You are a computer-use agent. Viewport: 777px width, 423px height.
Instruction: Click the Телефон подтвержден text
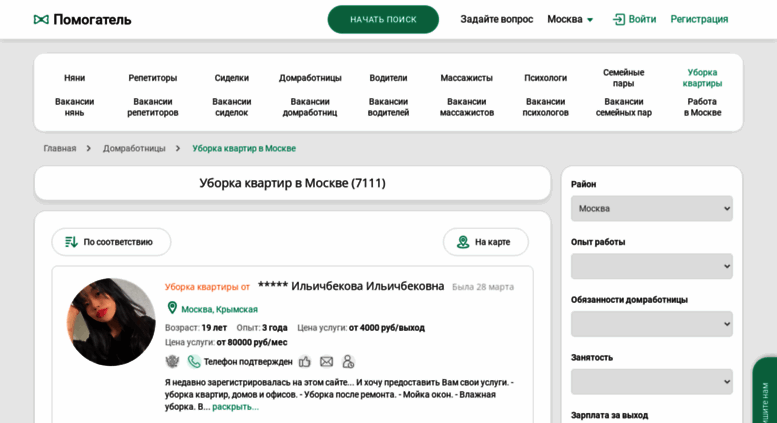coord(248,362)
